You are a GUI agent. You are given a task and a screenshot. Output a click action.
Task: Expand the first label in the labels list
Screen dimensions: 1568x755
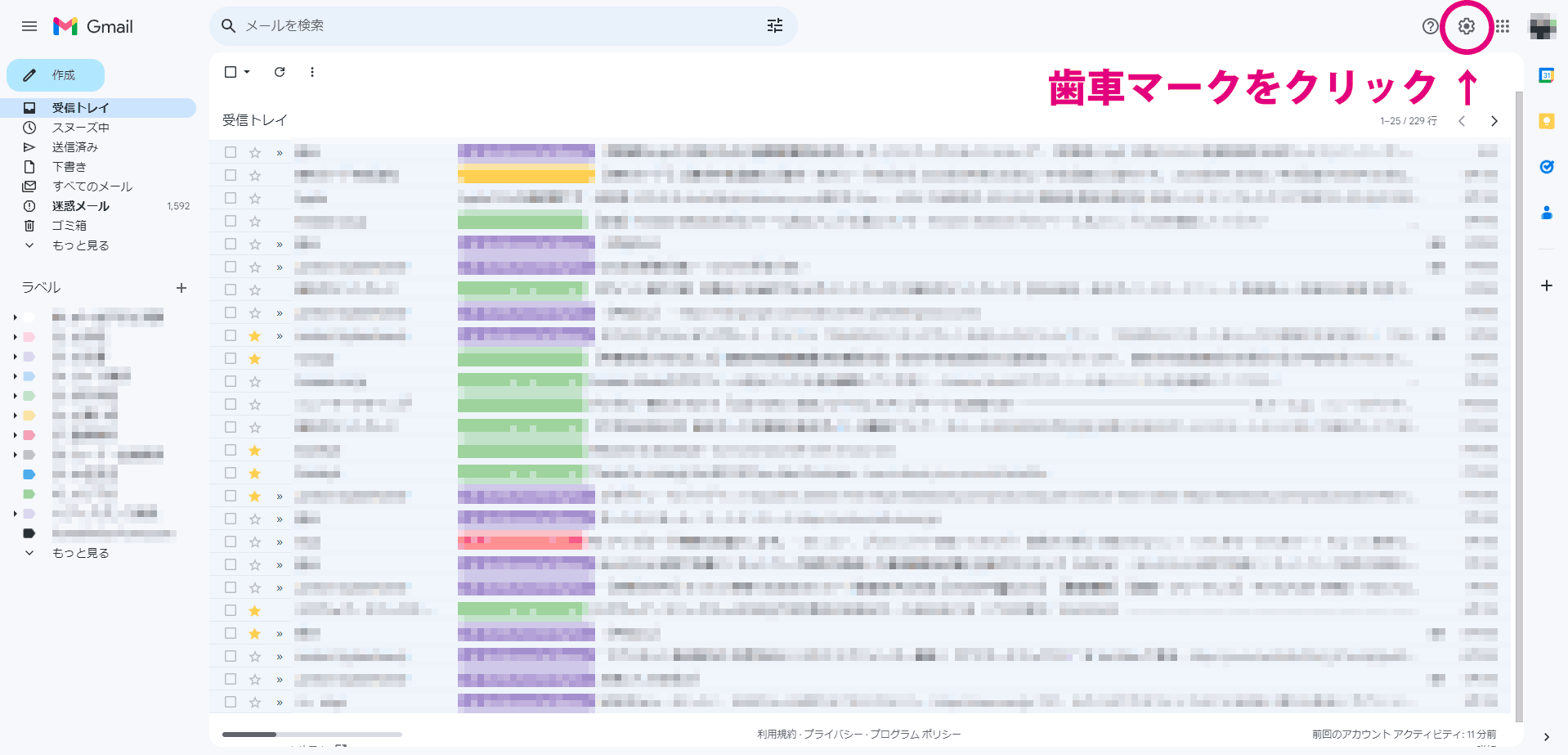pyautogui.click(x=15, y=317)
